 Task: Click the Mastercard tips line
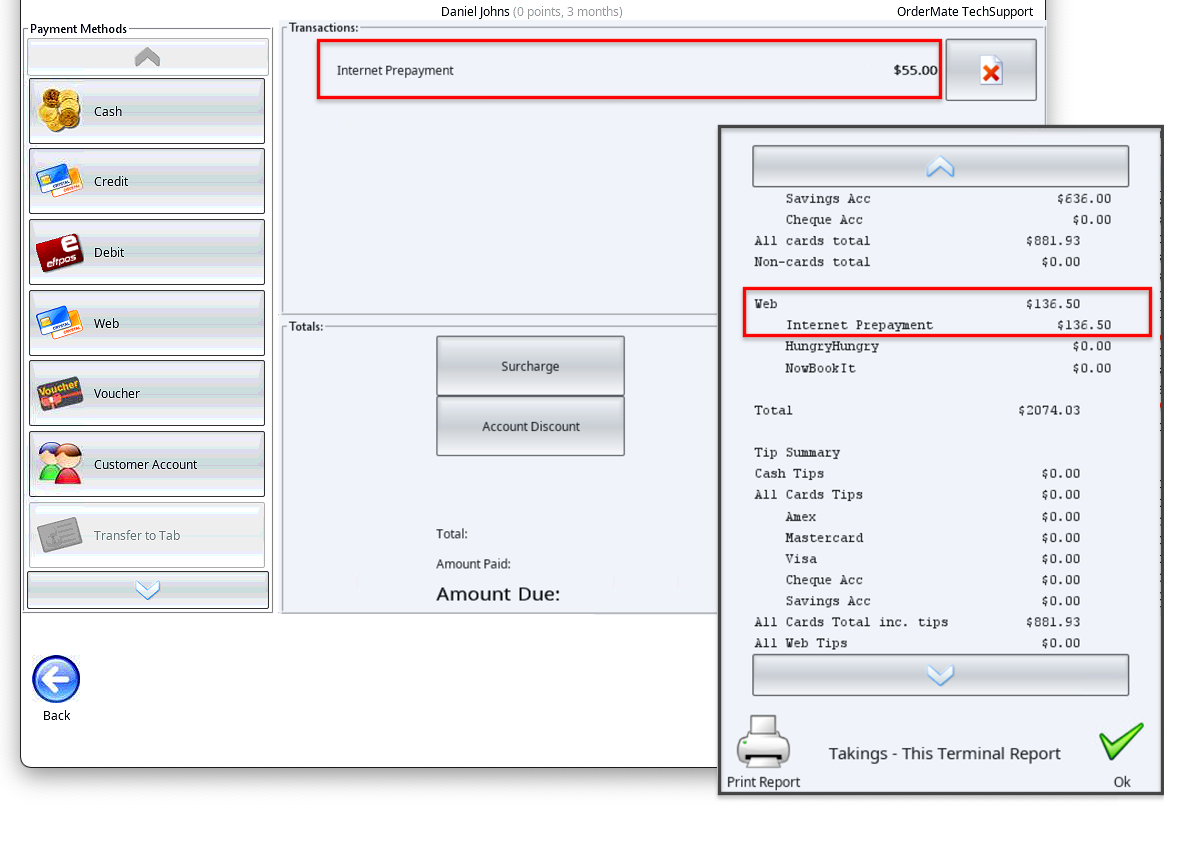(933, 538)
